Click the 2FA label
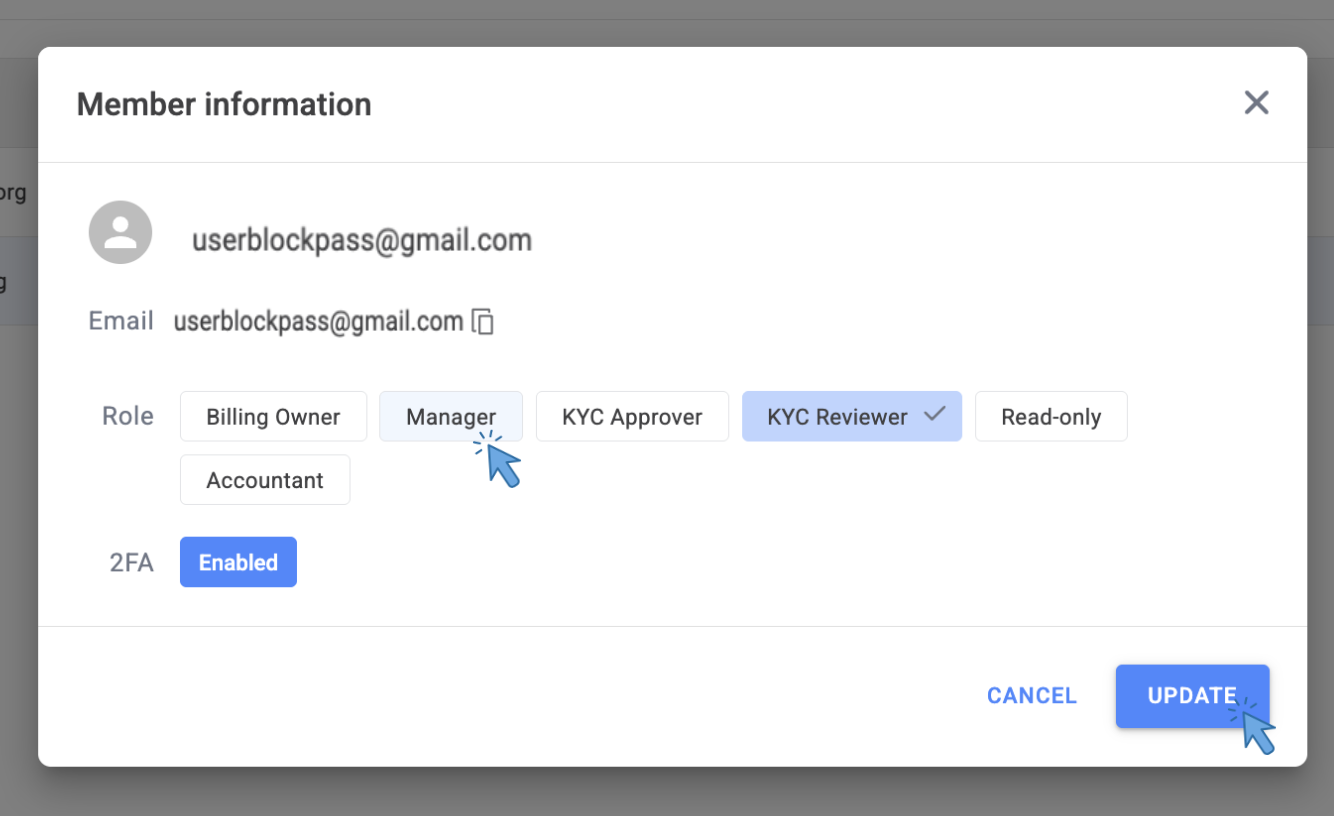Image resolution: width=1334 pixels, height=816 pixels. pyautogui.click(x=131, y=563)
